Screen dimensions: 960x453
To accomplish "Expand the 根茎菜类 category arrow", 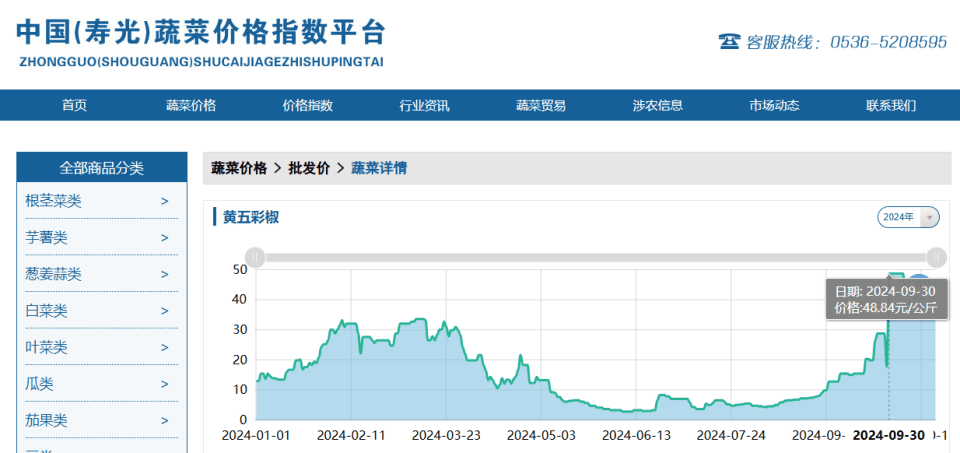I will [165, 201].
